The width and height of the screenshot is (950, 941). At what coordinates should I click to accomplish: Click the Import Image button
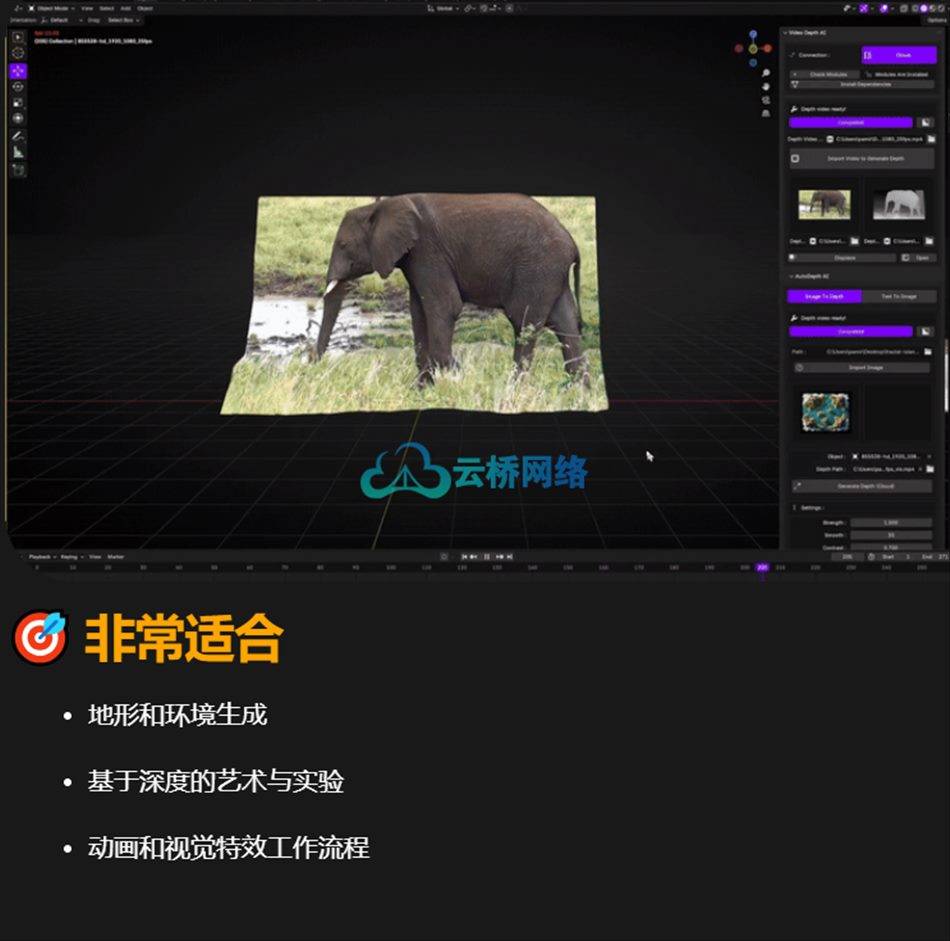point(862,368)
